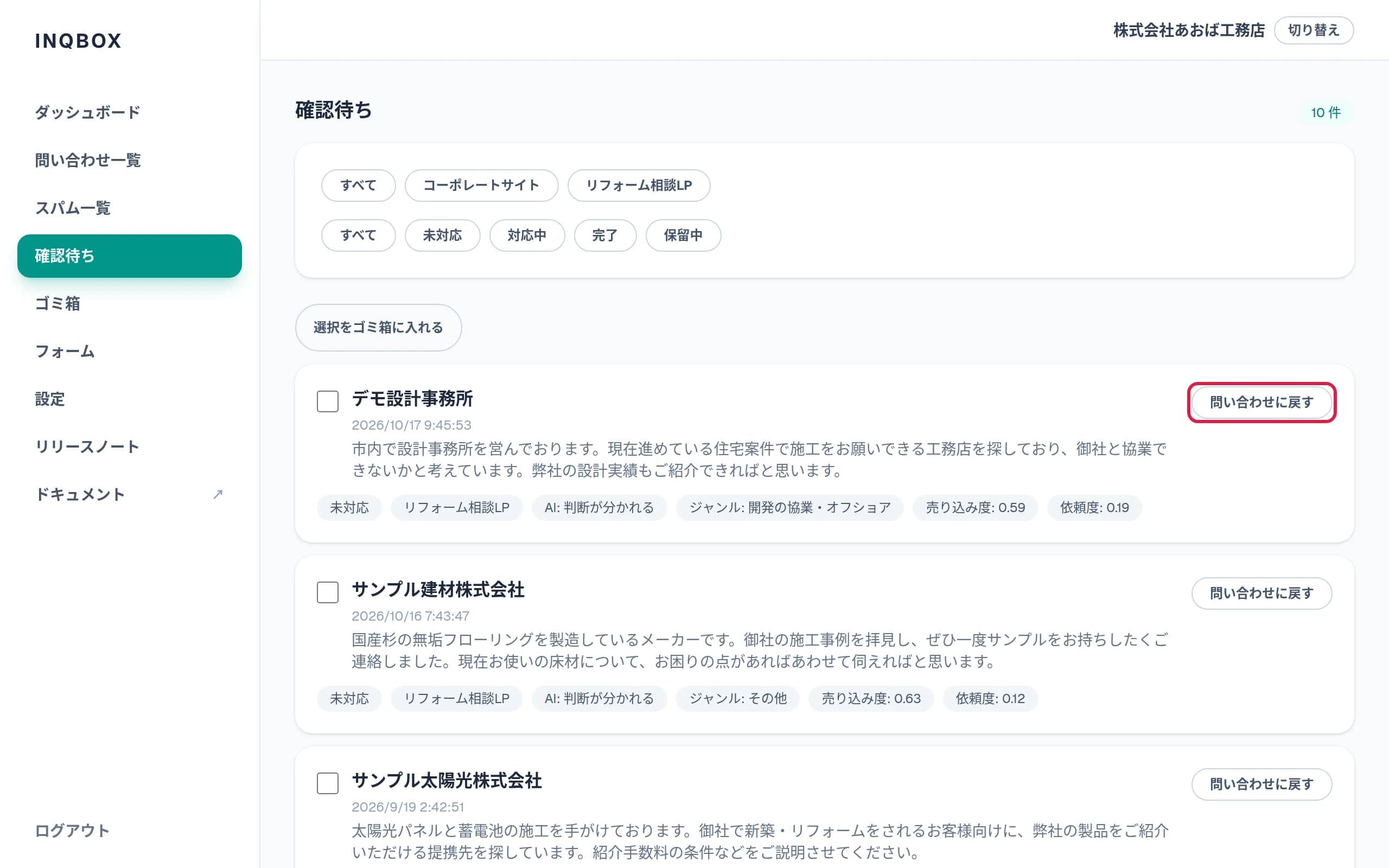The image size is (1389, 868).
Task: Click the 10 件 count badge
Action: 1326,112
